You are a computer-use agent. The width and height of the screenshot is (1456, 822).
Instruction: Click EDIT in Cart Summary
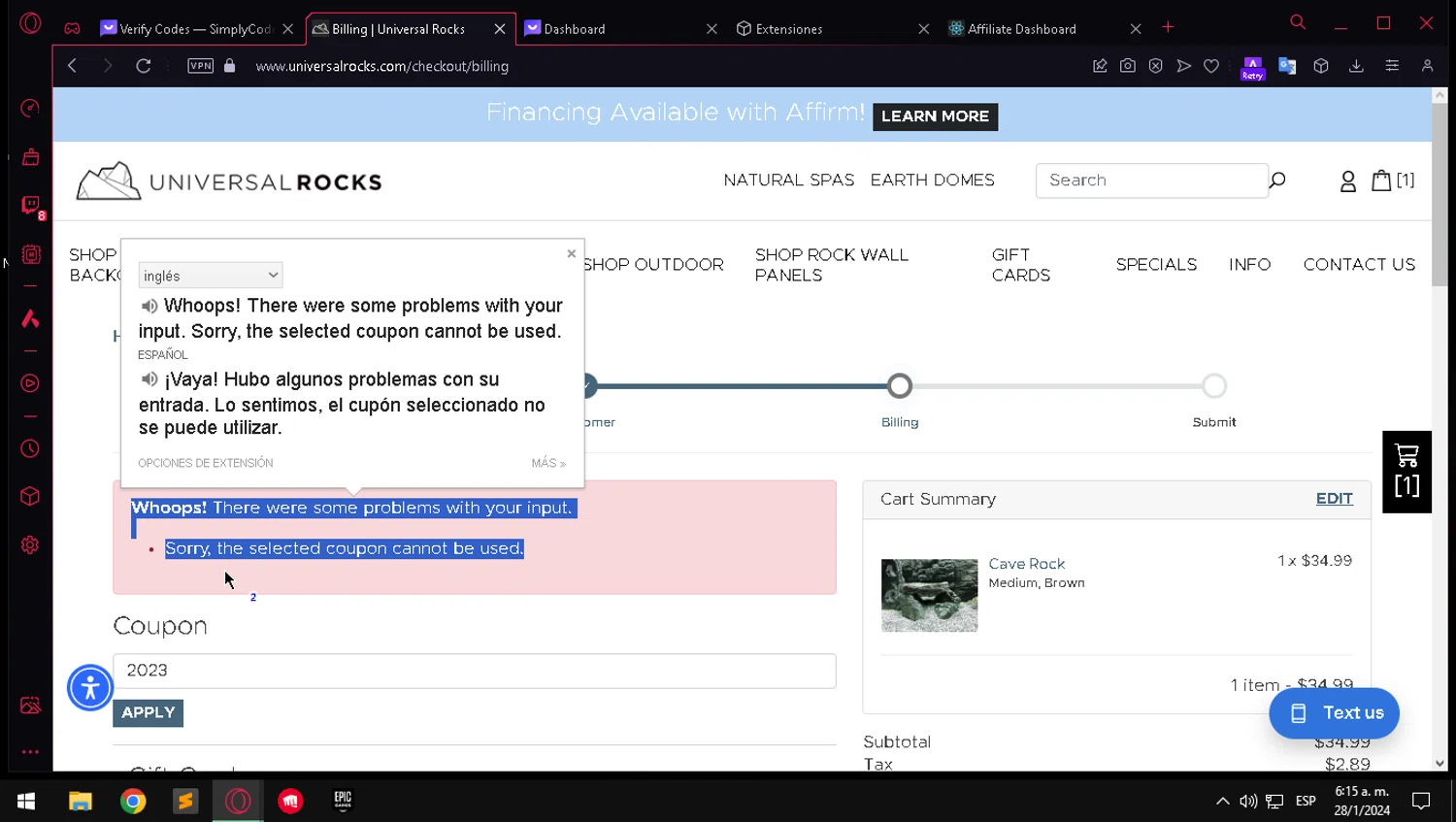coord(1334,499)
